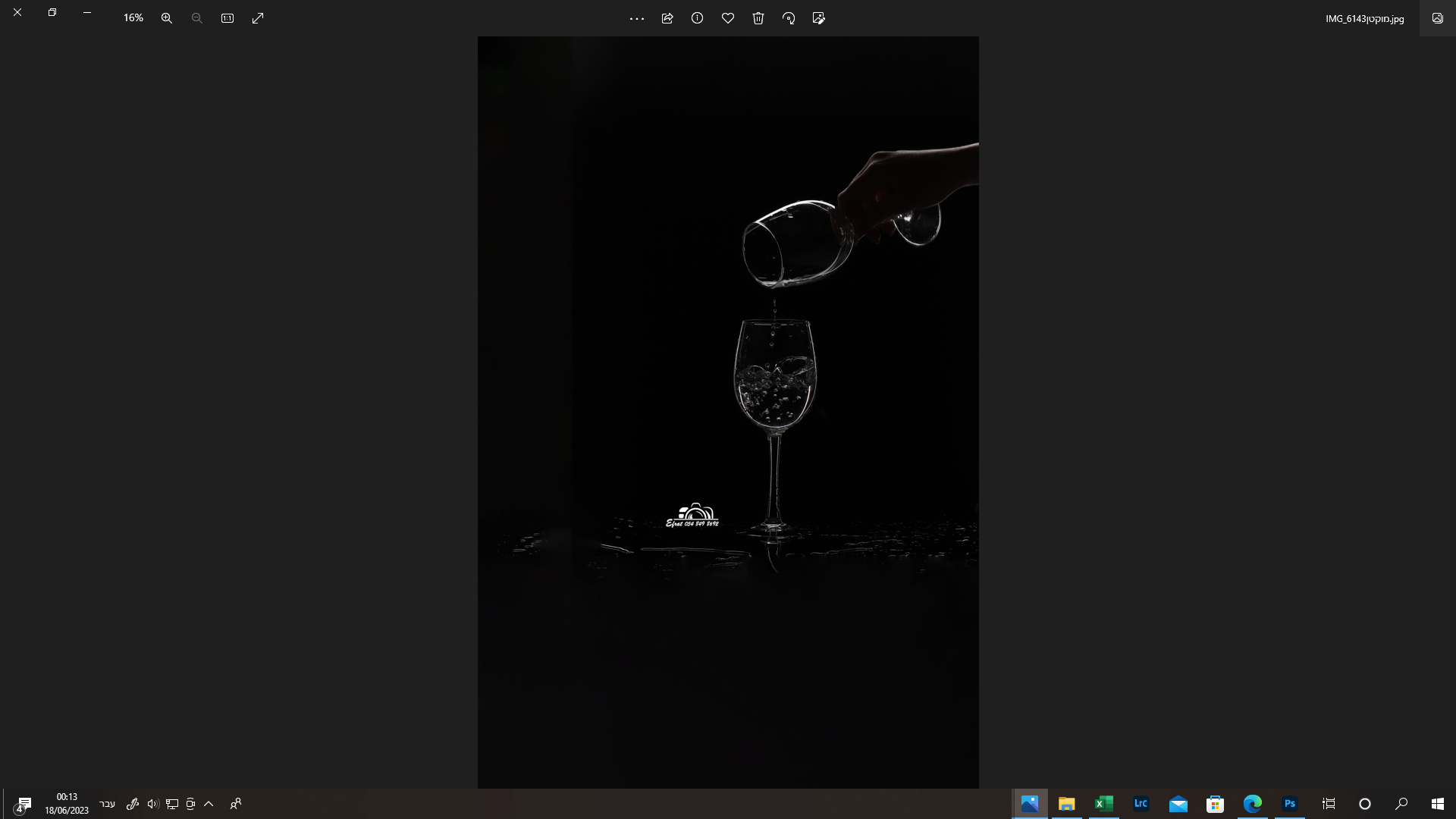Expand hidden system tray icons
The image size is (1456, 819).
coord(209,804)
